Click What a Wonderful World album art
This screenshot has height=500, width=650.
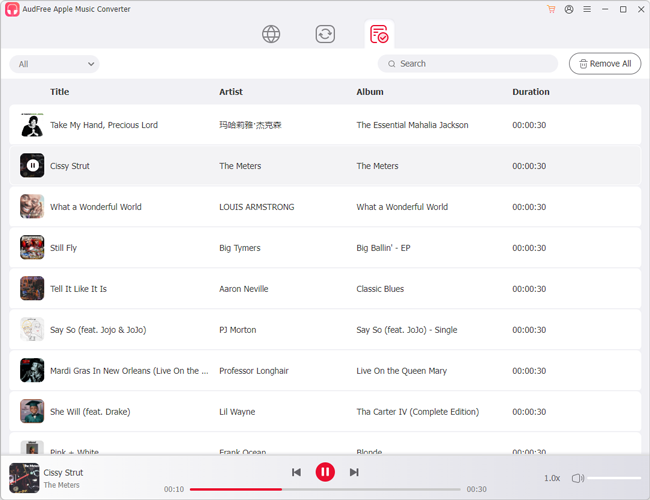pos(32,206)
